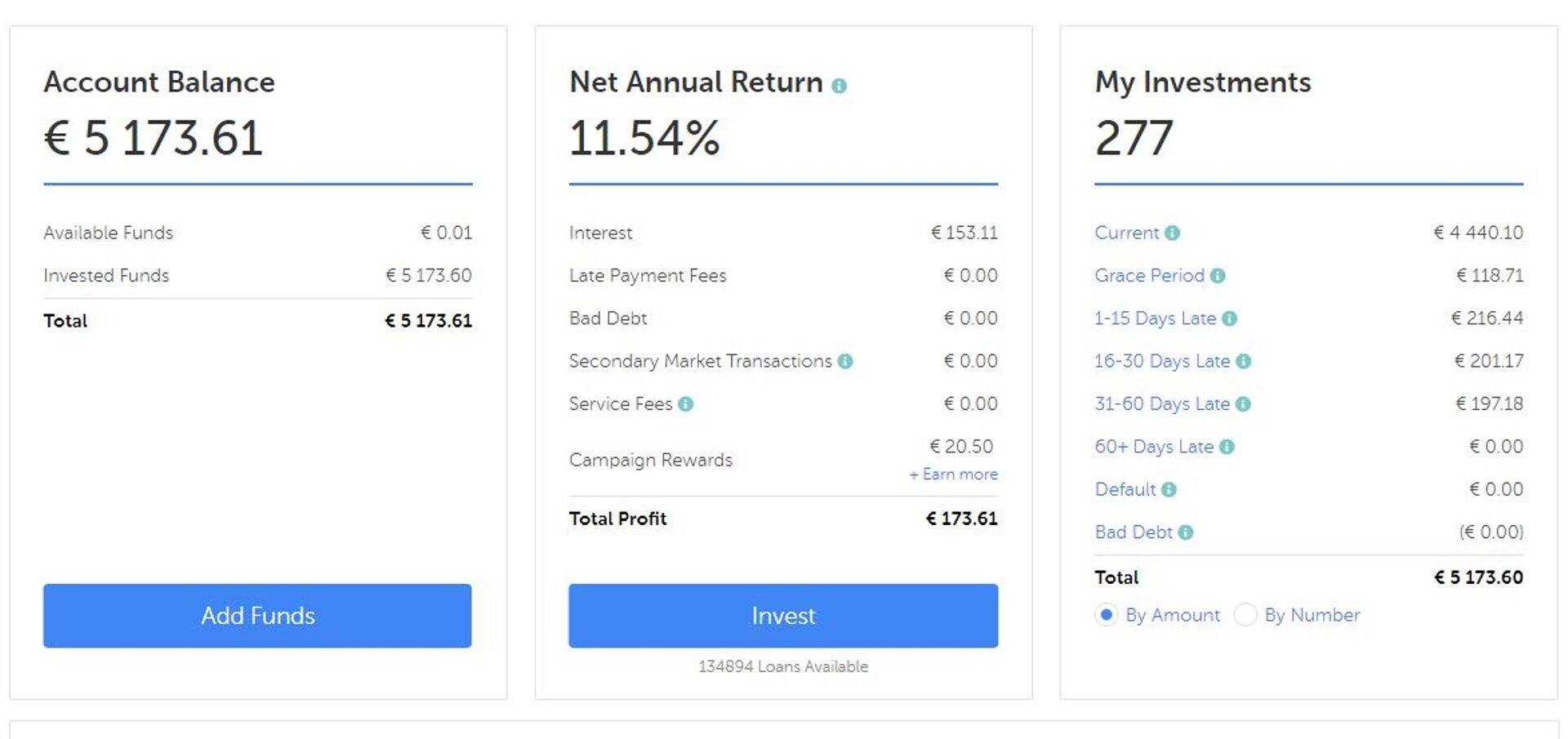This screenshot has height=739, width=1568.
Task: Click info icon next to Grace Period
Action: pyautogui.click(x=1218, y=276)
